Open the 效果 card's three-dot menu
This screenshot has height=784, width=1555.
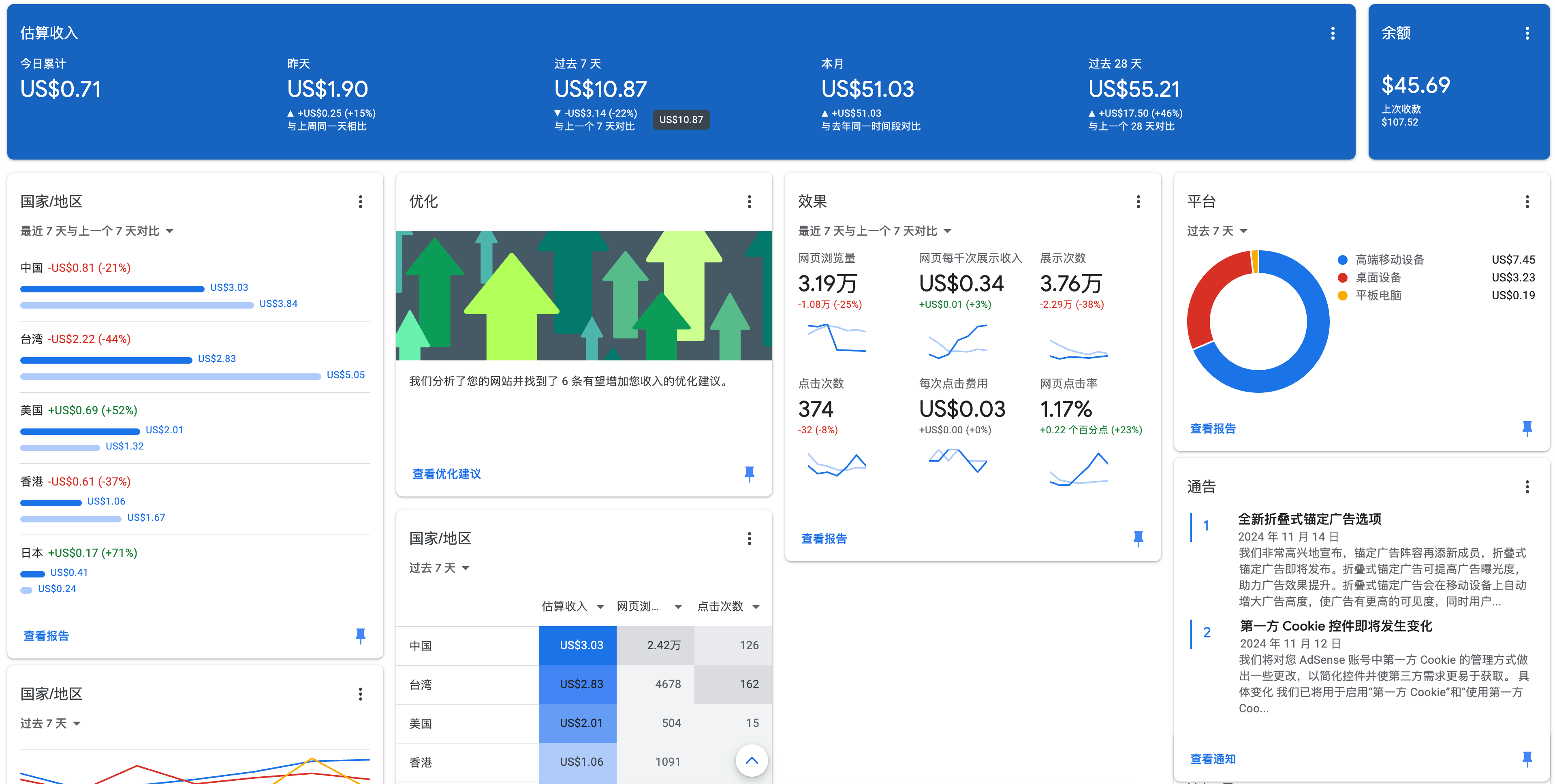1138,202
